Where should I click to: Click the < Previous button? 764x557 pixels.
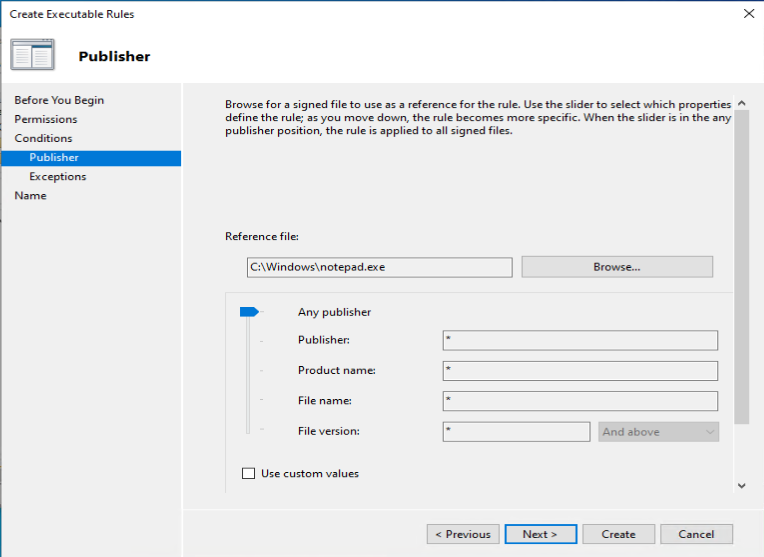click(463, 534)
